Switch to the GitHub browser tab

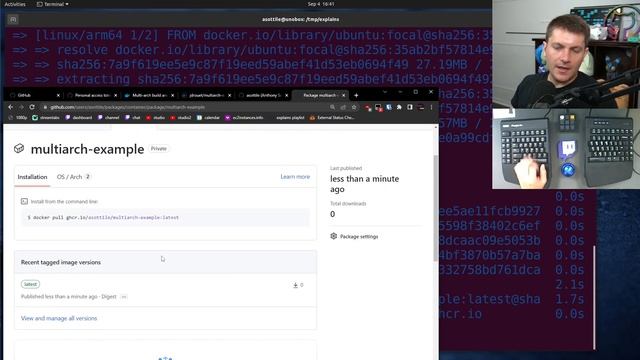[34, 95]
